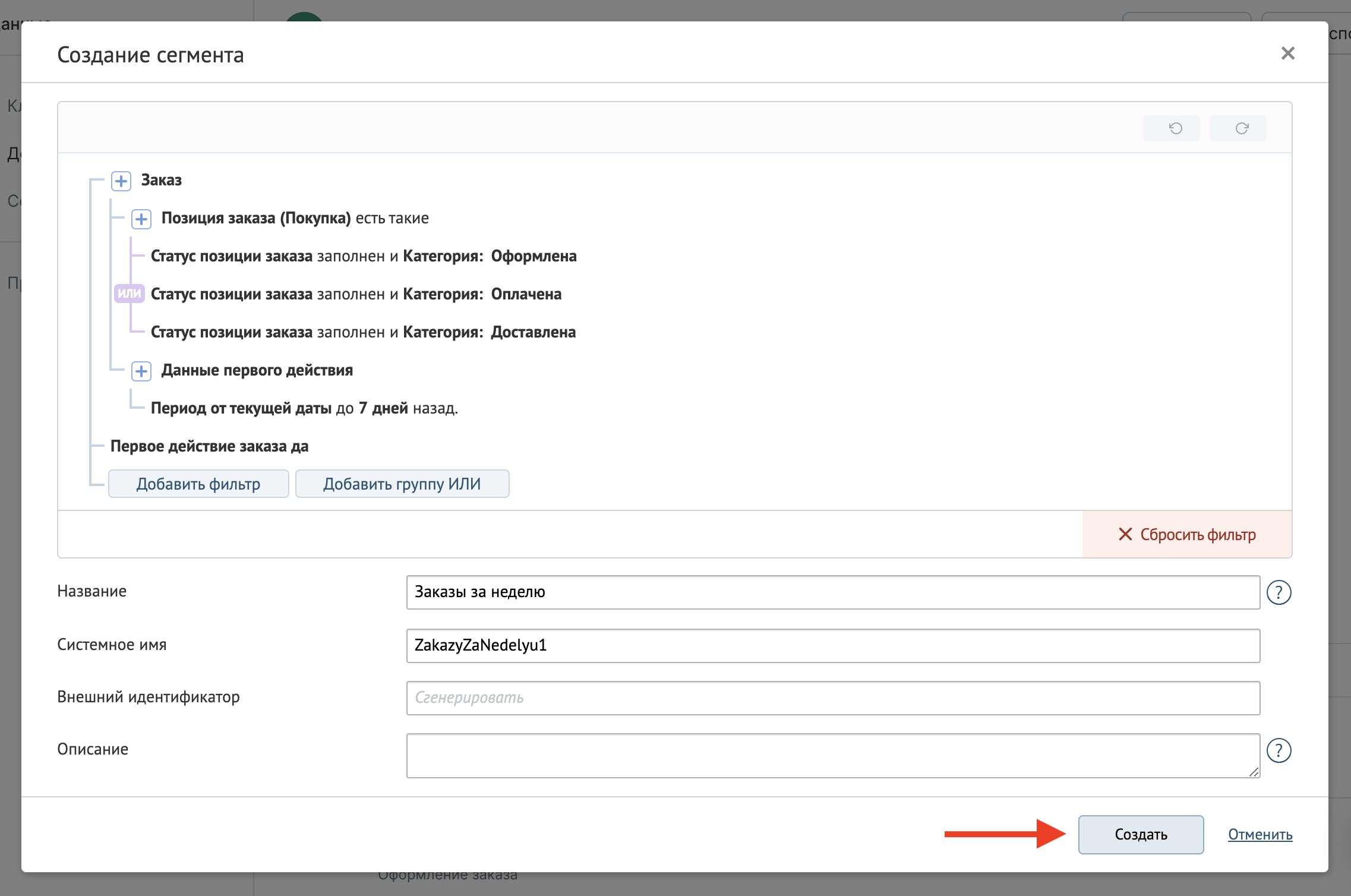
Task: Click the Добавить фильтр button
Action: click(x=198, y=484)
